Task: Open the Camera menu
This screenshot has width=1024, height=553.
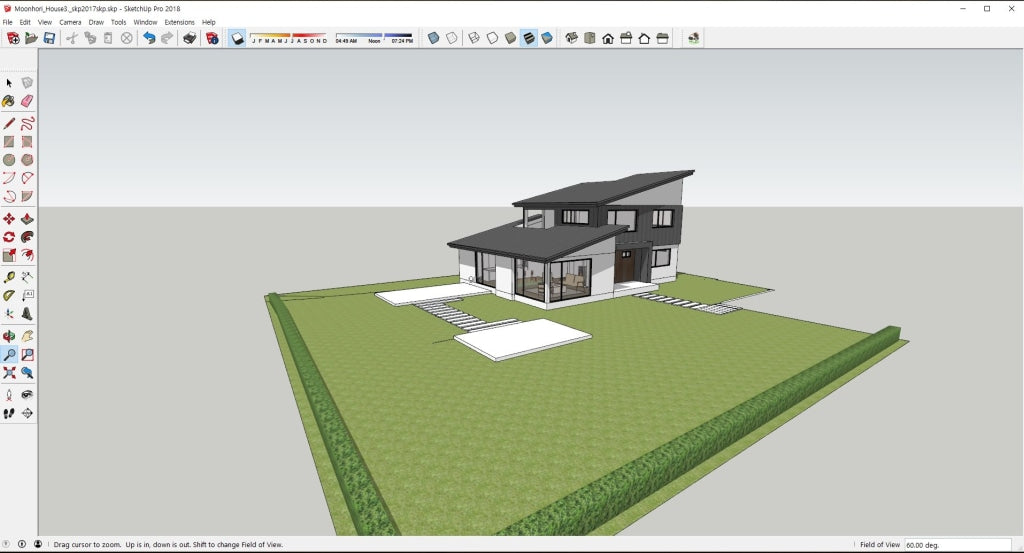Action: click(x=70, y=22)
